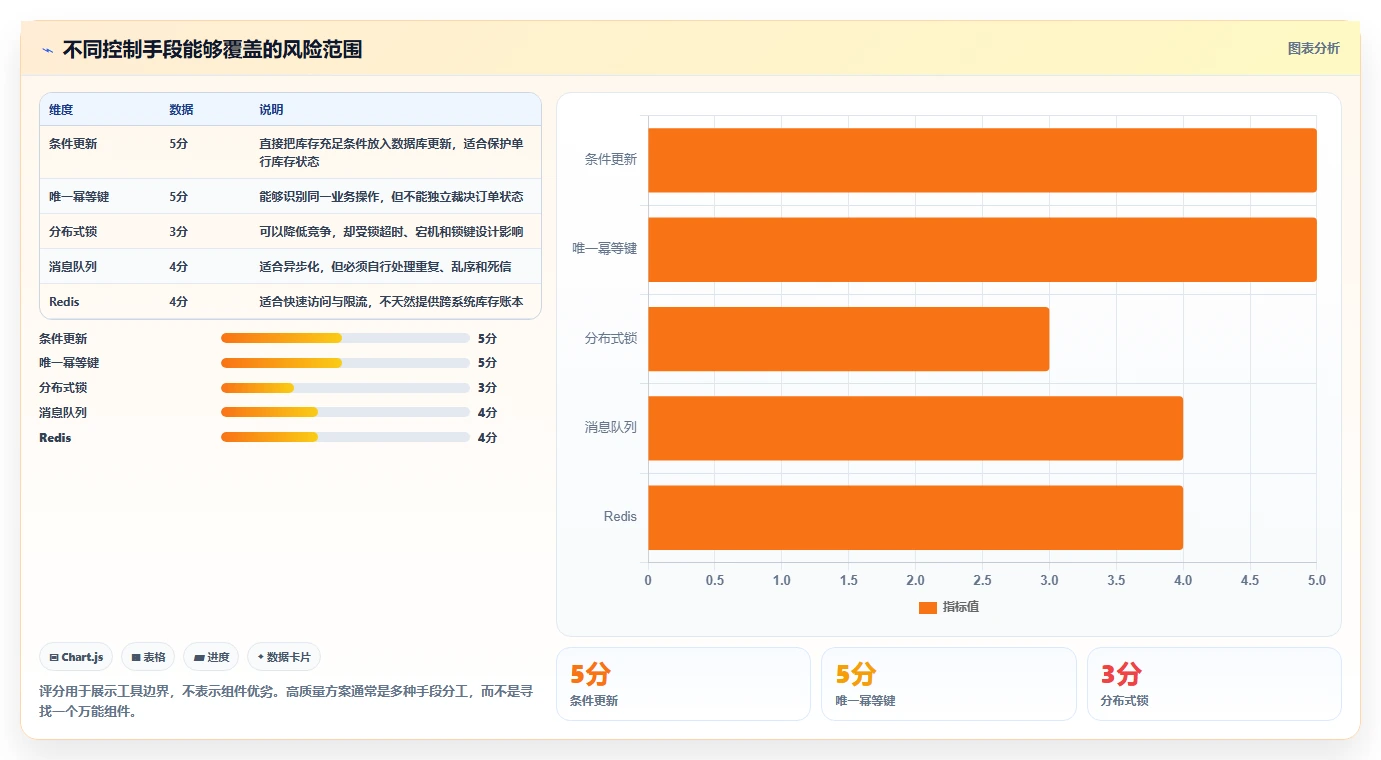
Task: Click the description starting 适合快速访问与限流
Action: tap(391, 301)
